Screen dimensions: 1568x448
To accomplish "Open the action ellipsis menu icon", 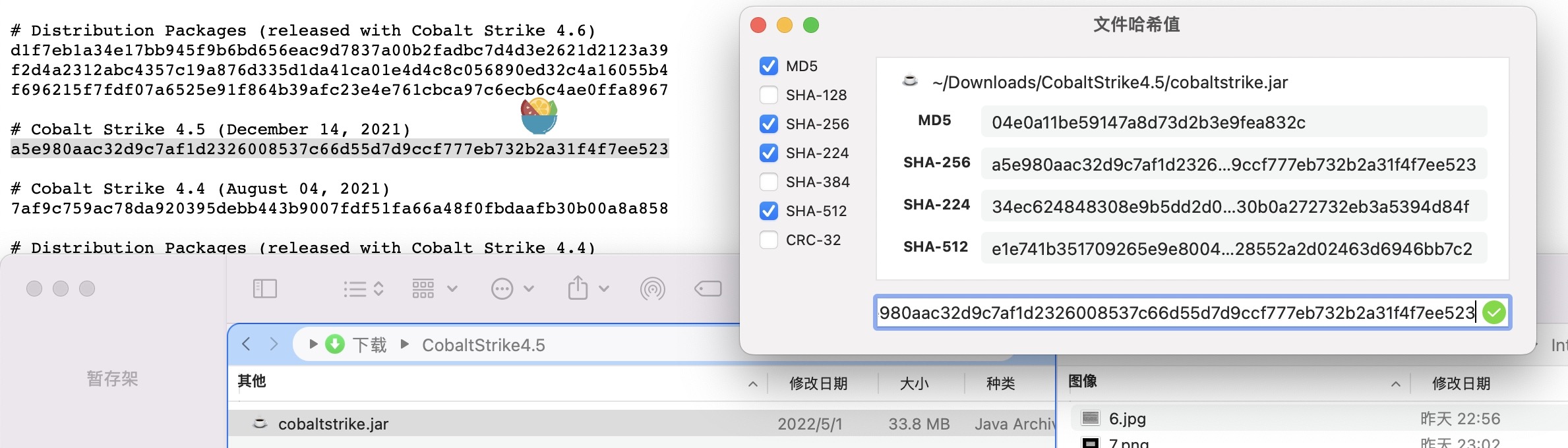I will pyautogui.click(x=502, y=289).
